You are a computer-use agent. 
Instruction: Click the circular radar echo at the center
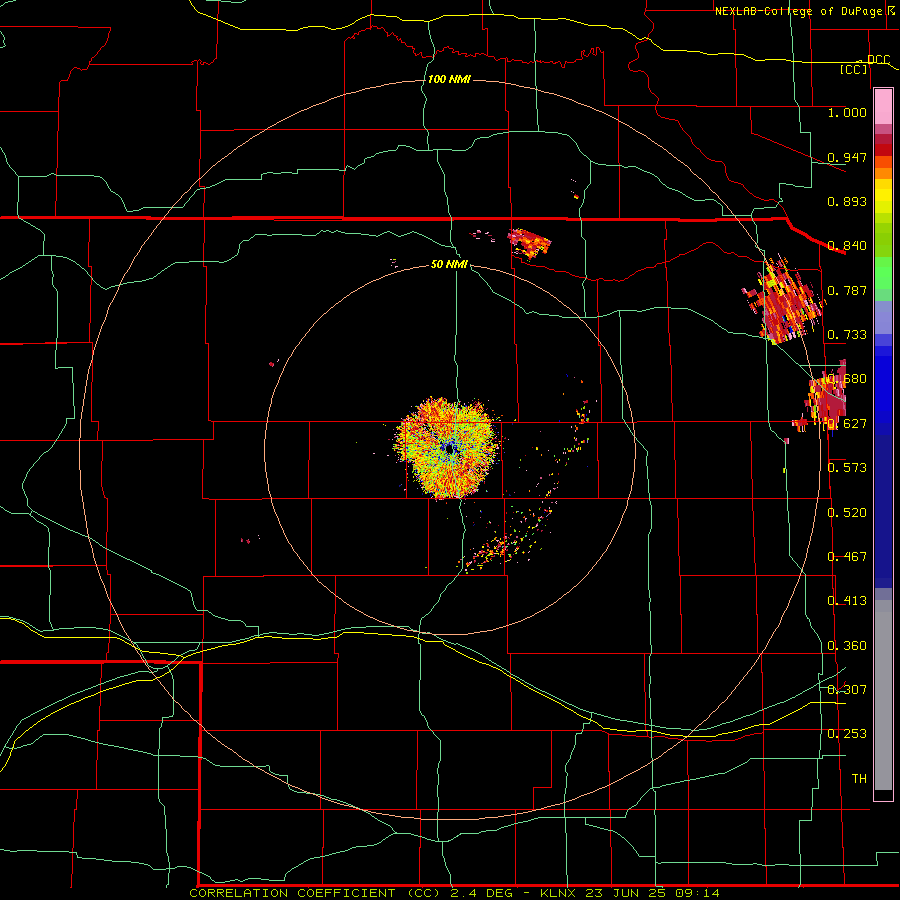coord(448,448)
